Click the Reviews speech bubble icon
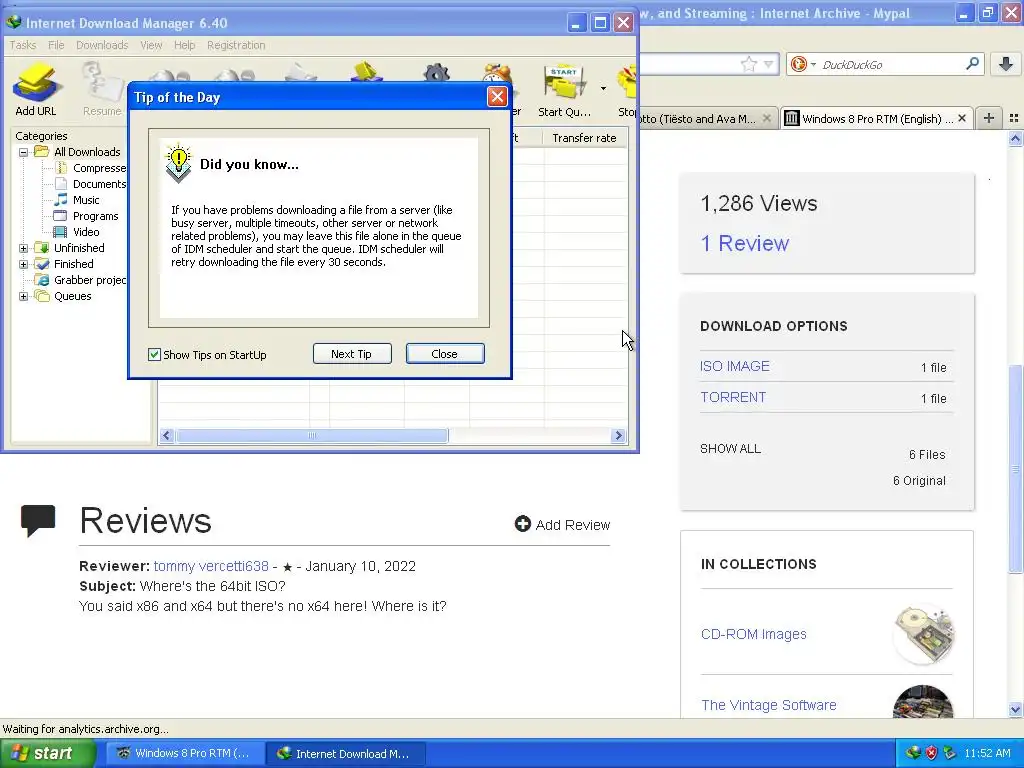 coord(38,520)
